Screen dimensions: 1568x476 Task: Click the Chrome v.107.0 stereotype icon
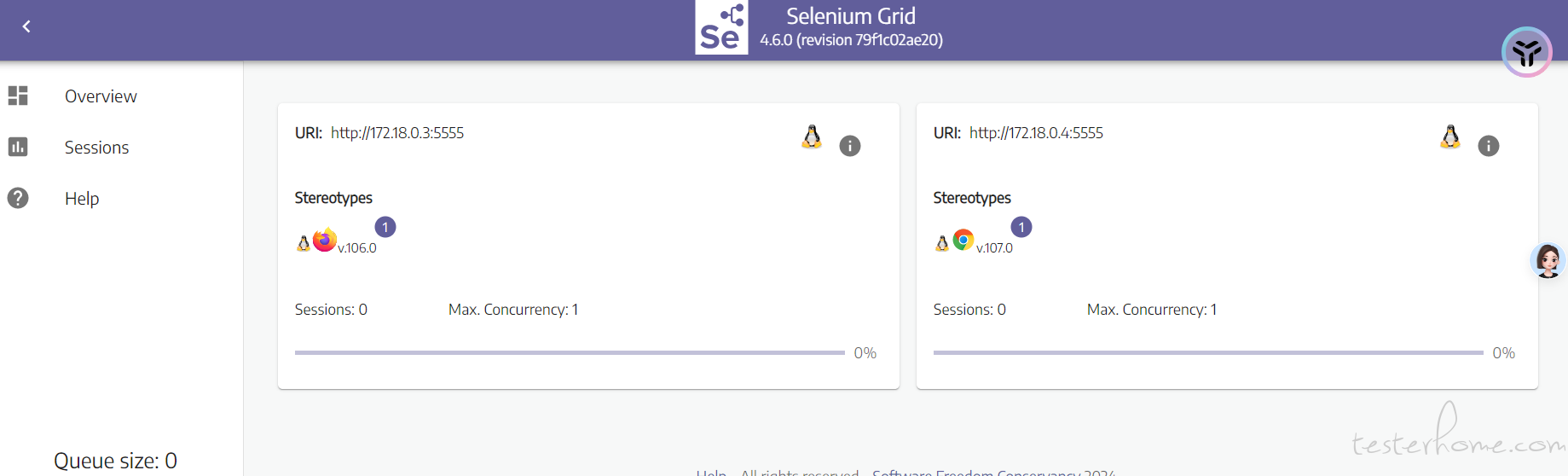(963, 241)
